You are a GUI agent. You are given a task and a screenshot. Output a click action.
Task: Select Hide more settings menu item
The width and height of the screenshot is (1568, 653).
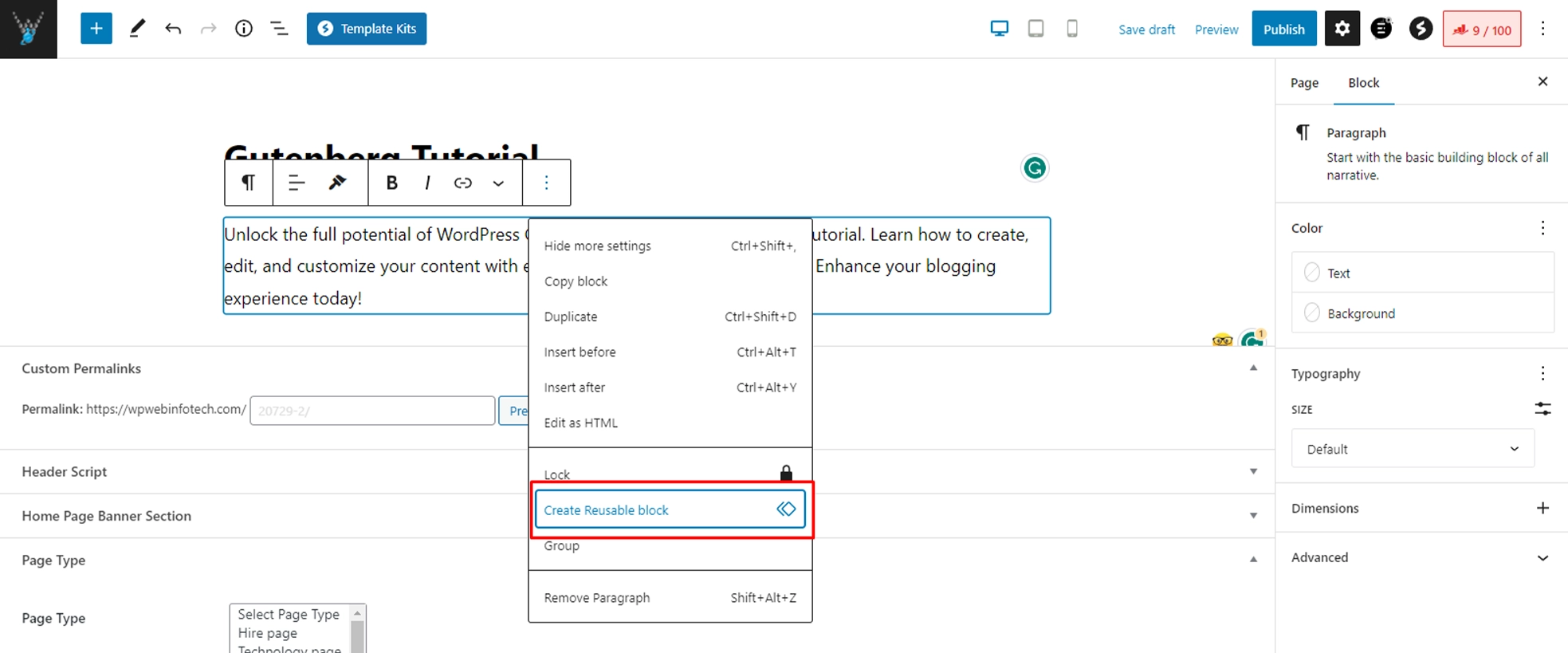click(x=670, y=246)
